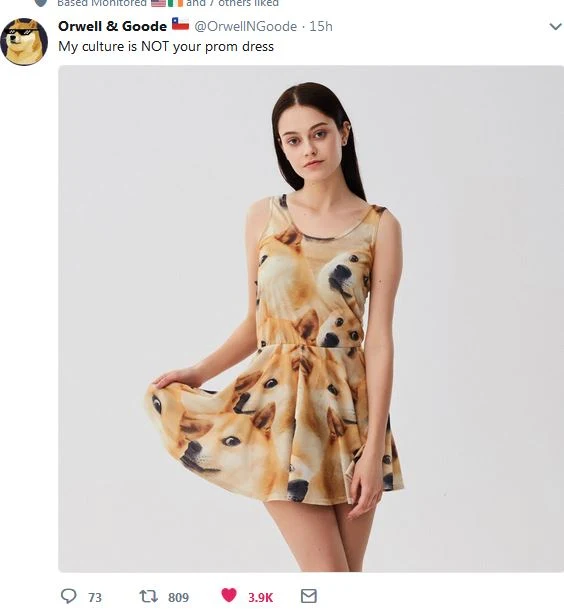
Task: Retweet this post with the arrows icon
Action: 148,596
